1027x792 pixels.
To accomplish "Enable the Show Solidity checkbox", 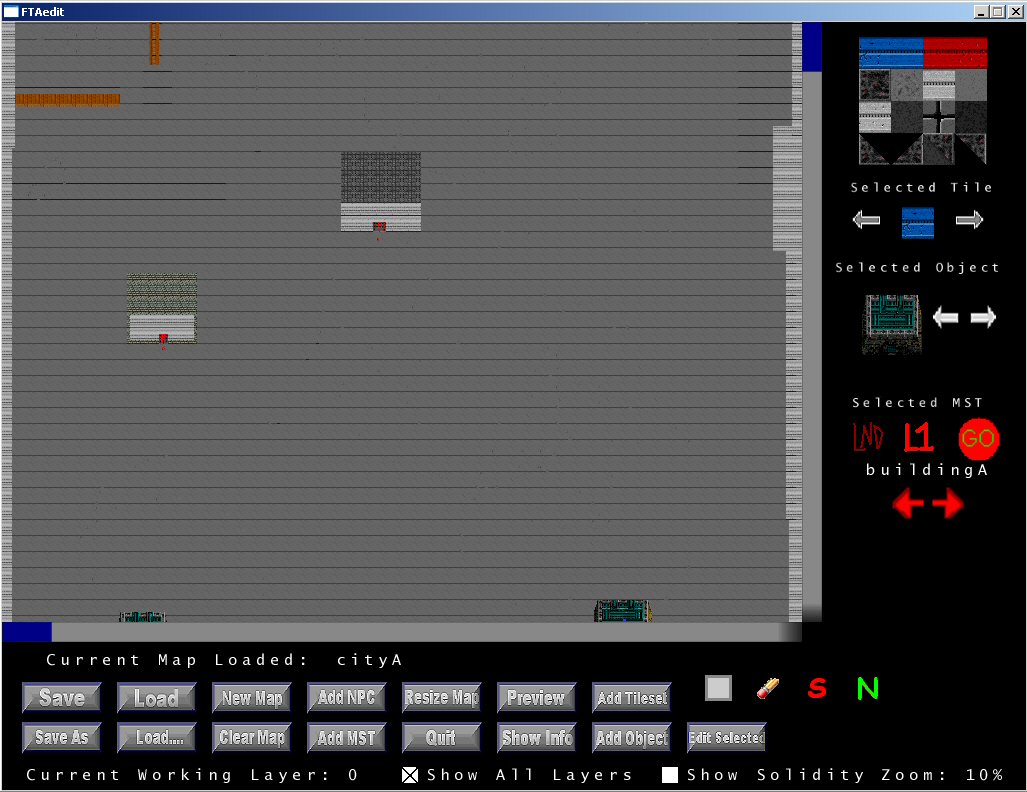I will point(670,775).
